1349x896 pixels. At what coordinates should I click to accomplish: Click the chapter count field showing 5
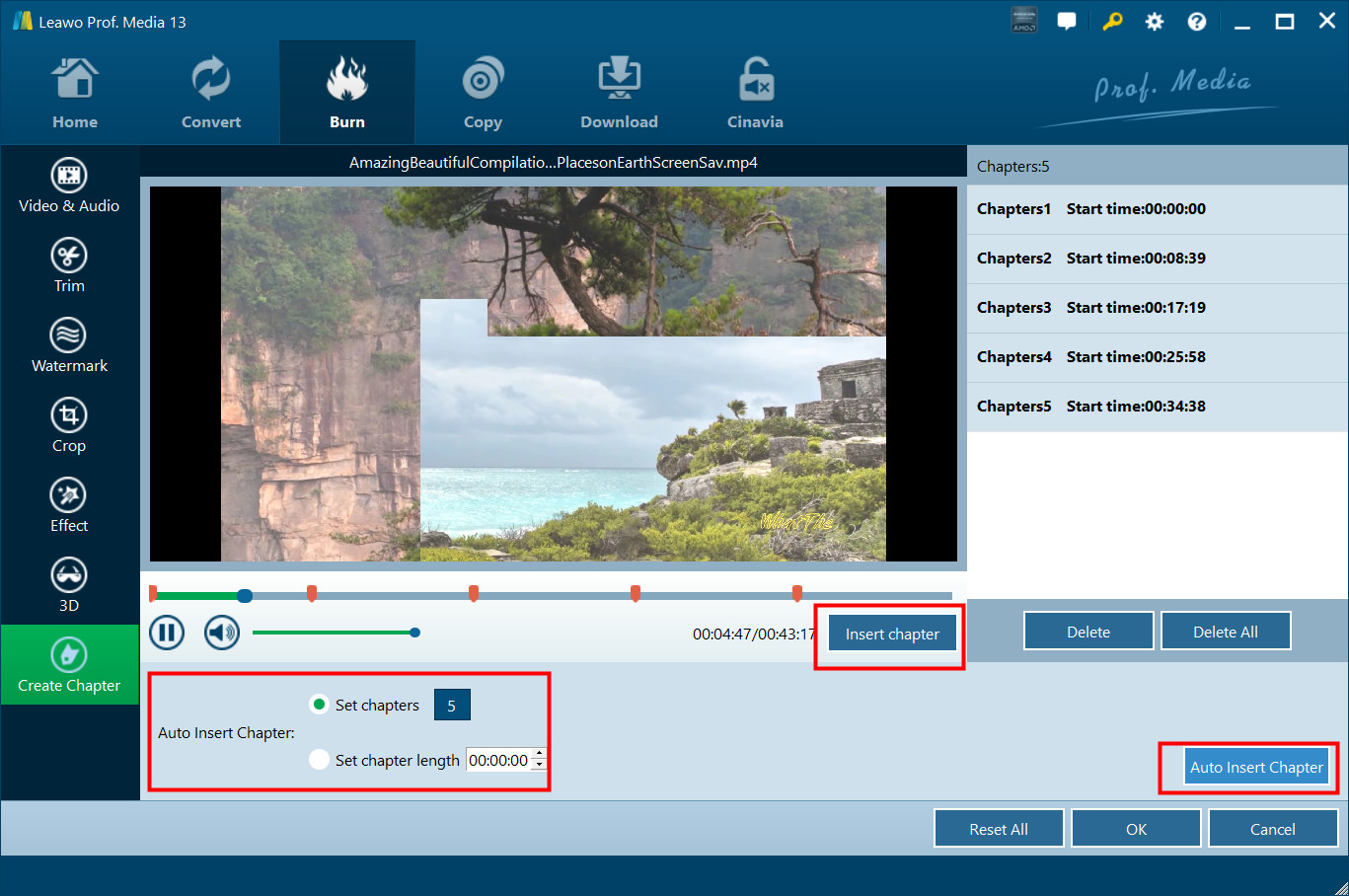click(452, 706)
